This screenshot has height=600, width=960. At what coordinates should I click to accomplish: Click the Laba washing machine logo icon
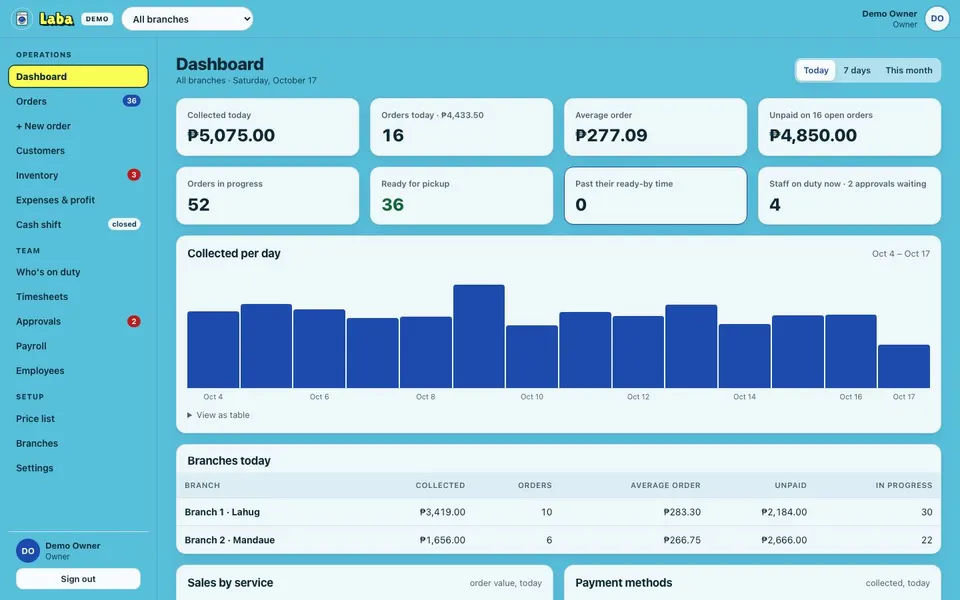[x=22, y=19]
